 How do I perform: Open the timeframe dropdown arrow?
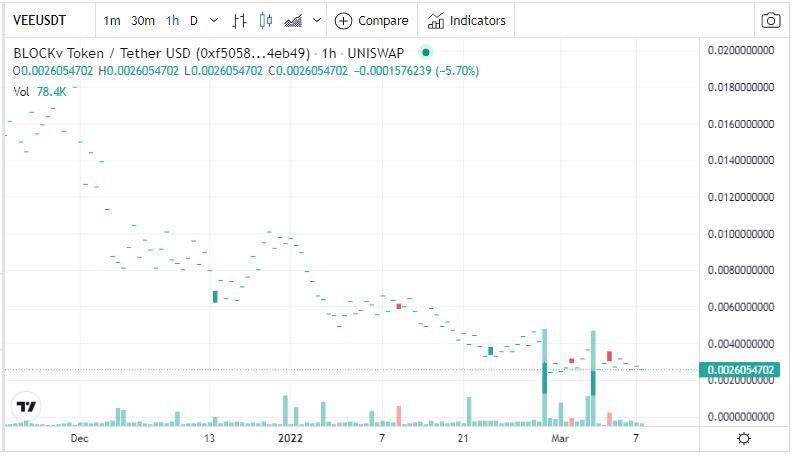point(214,21)
